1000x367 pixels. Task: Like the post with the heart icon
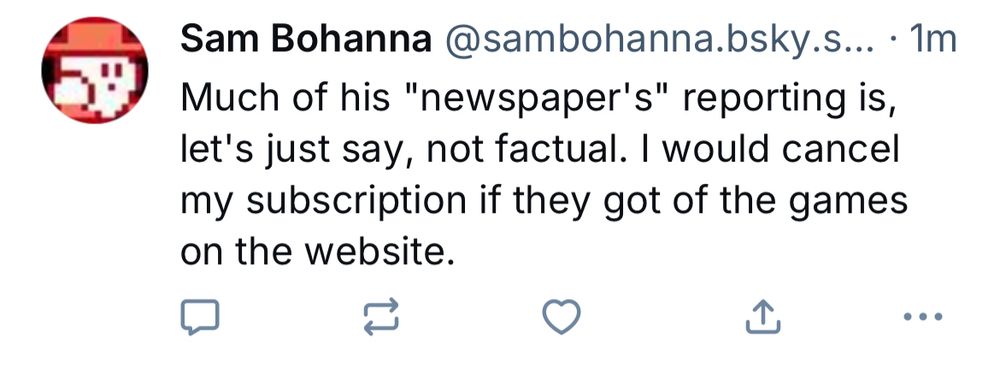(561, 316)
